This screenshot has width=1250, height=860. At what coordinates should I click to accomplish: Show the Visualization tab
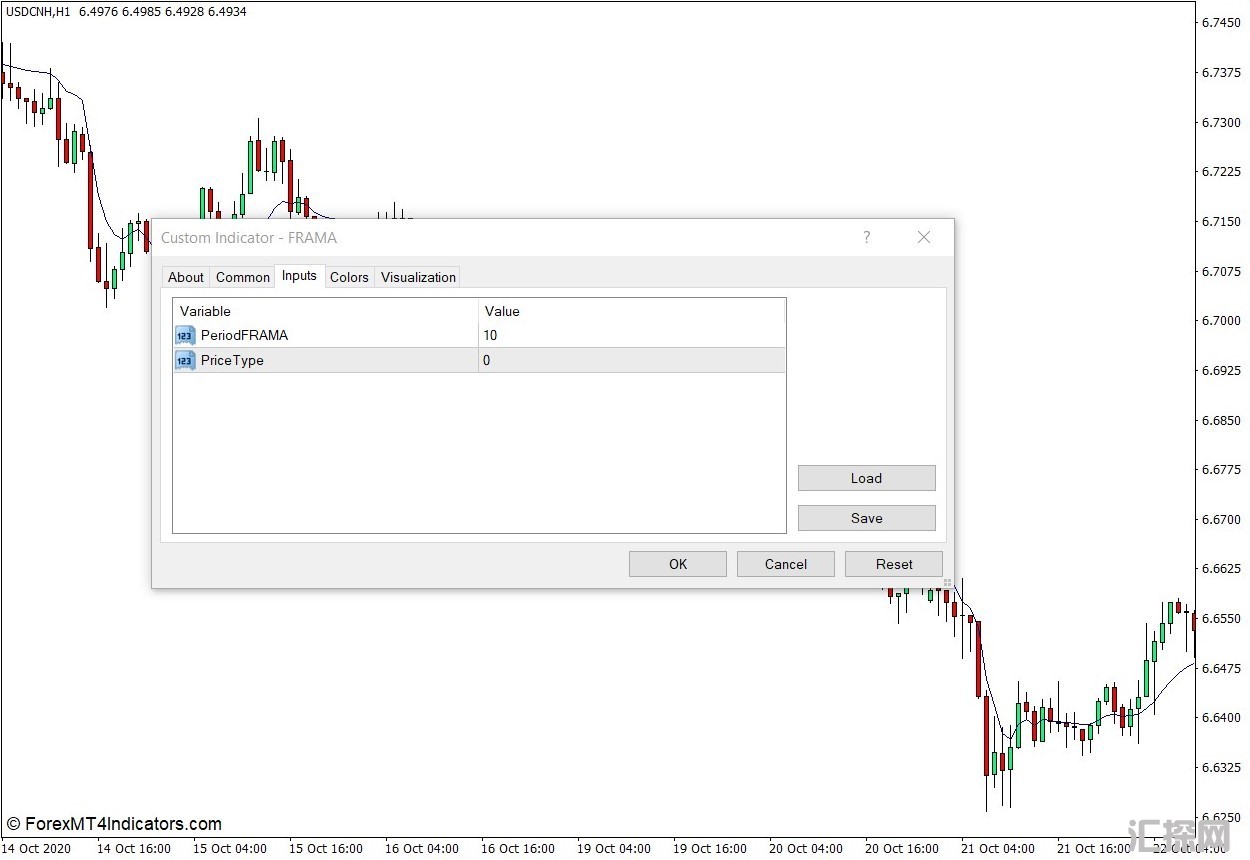point(418,277)
